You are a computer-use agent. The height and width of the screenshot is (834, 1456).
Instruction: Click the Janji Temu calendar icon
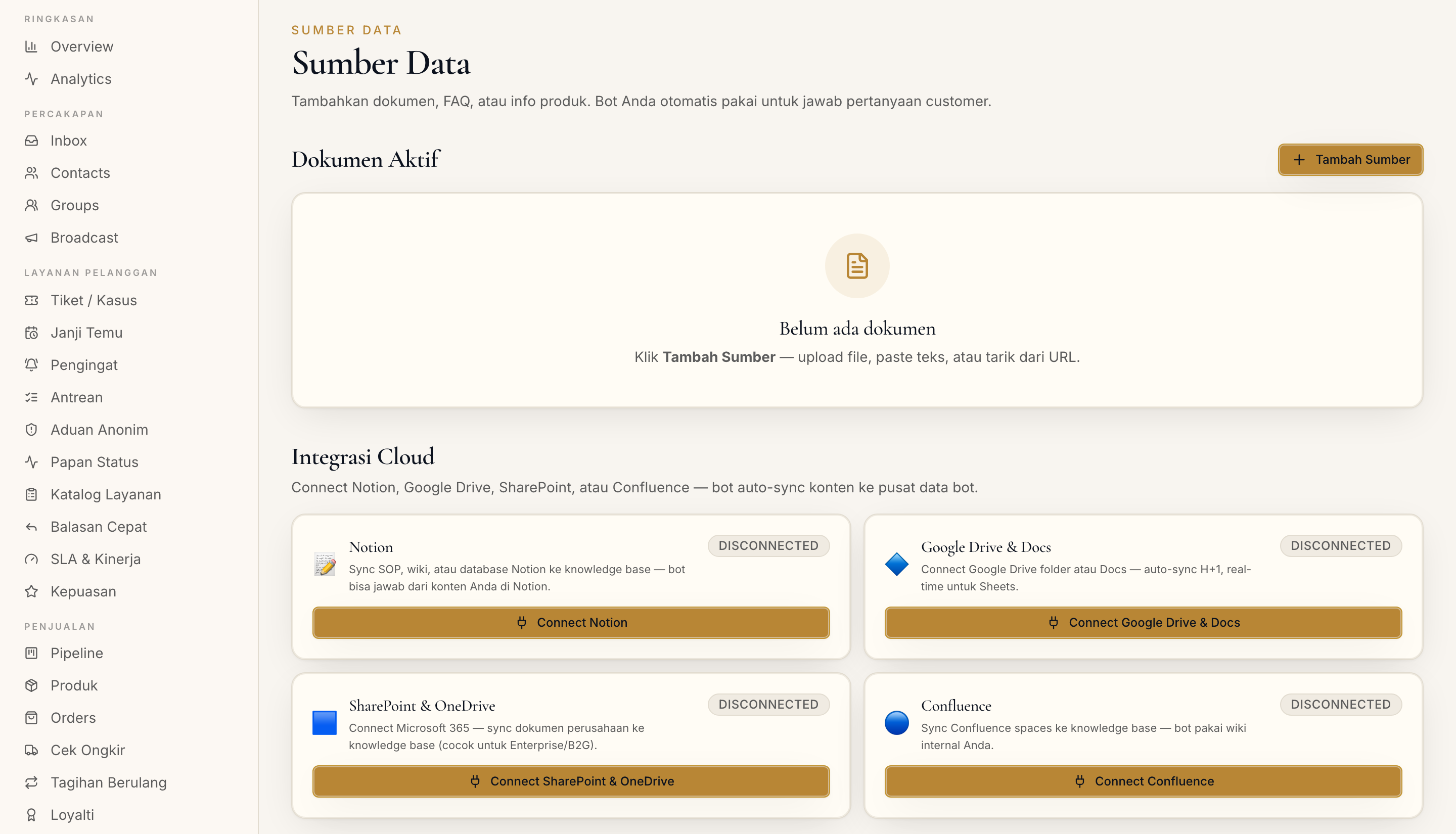(31, 333)
